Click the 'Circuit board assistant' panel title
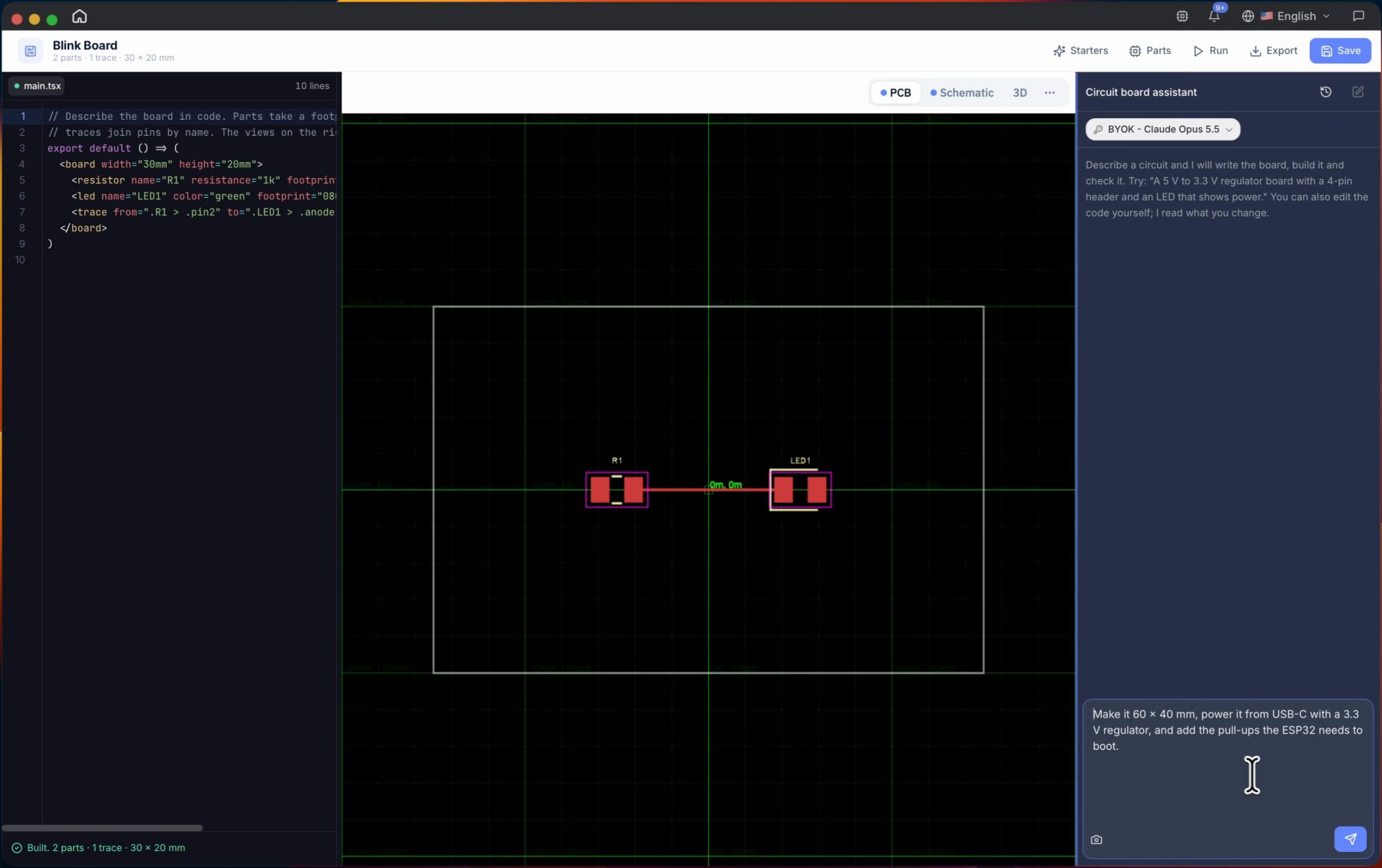Viewport: 1382px width, 868px height. (1141, 92)
